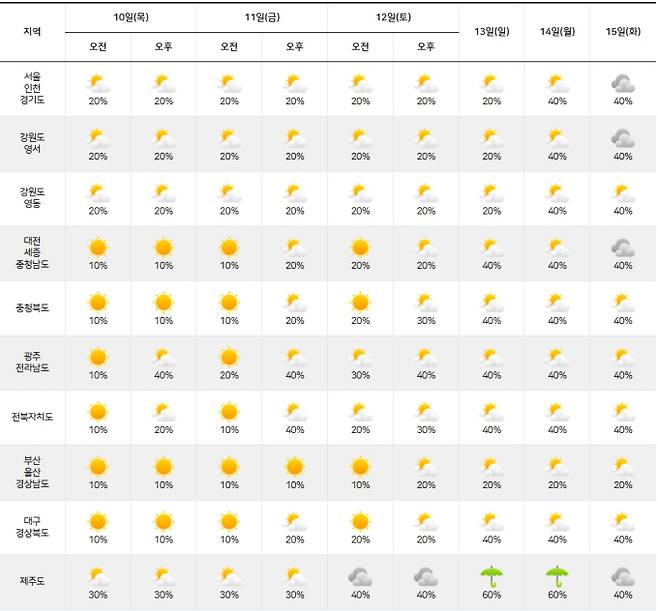Click 대구 경상북도 sunny icon for 12일 오전

(x=360, y=522)
